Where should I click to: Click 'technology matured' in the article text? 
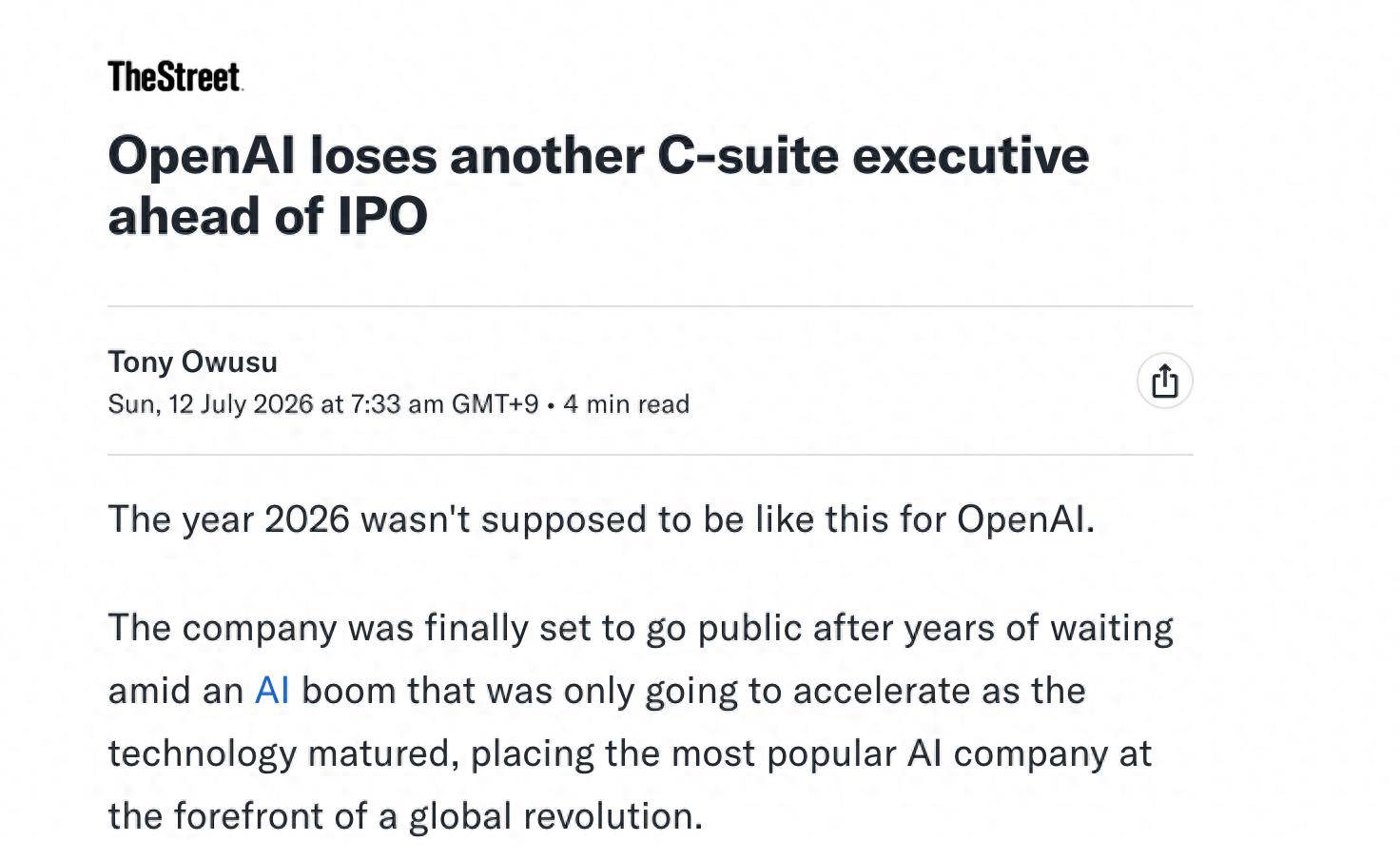click(x=283, y=753)
